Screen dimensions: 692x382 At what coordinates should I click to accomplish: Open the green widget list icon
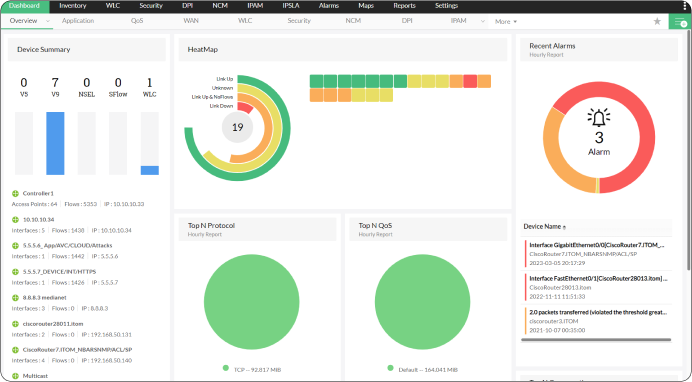coord(680,22)
